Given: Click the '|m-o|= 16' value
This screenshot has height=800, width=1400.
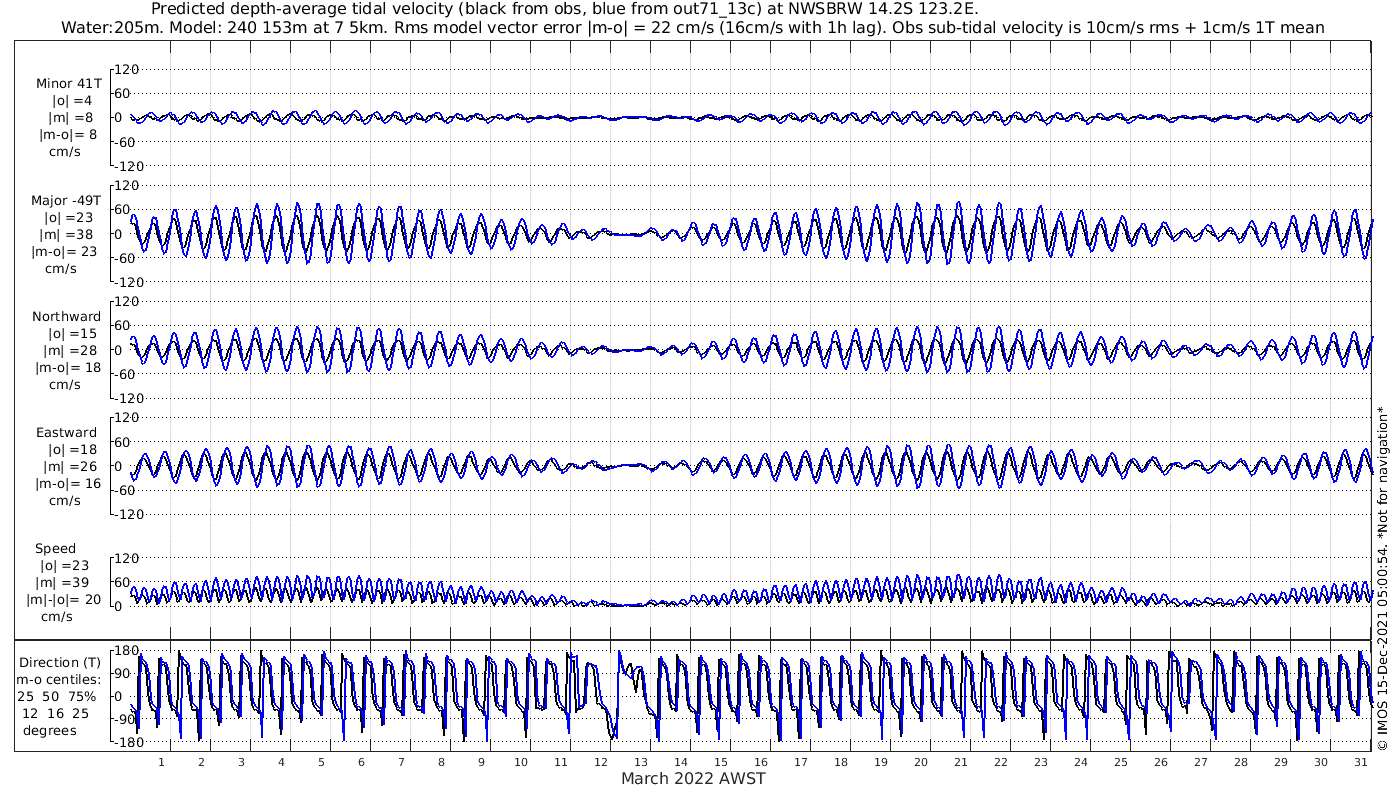Looking at the screenshot, I should (68, 484).
